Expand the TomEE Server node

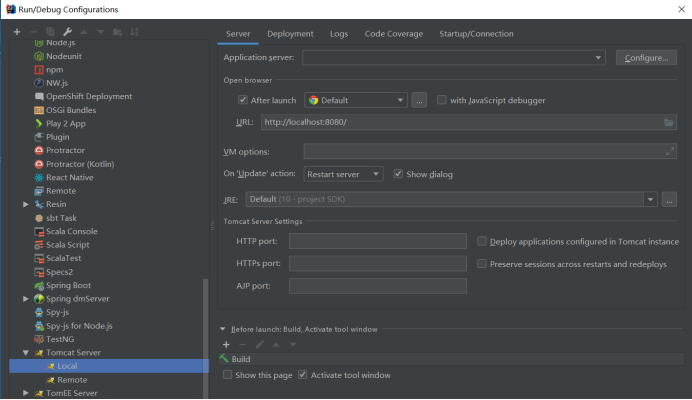pos(26,393)
